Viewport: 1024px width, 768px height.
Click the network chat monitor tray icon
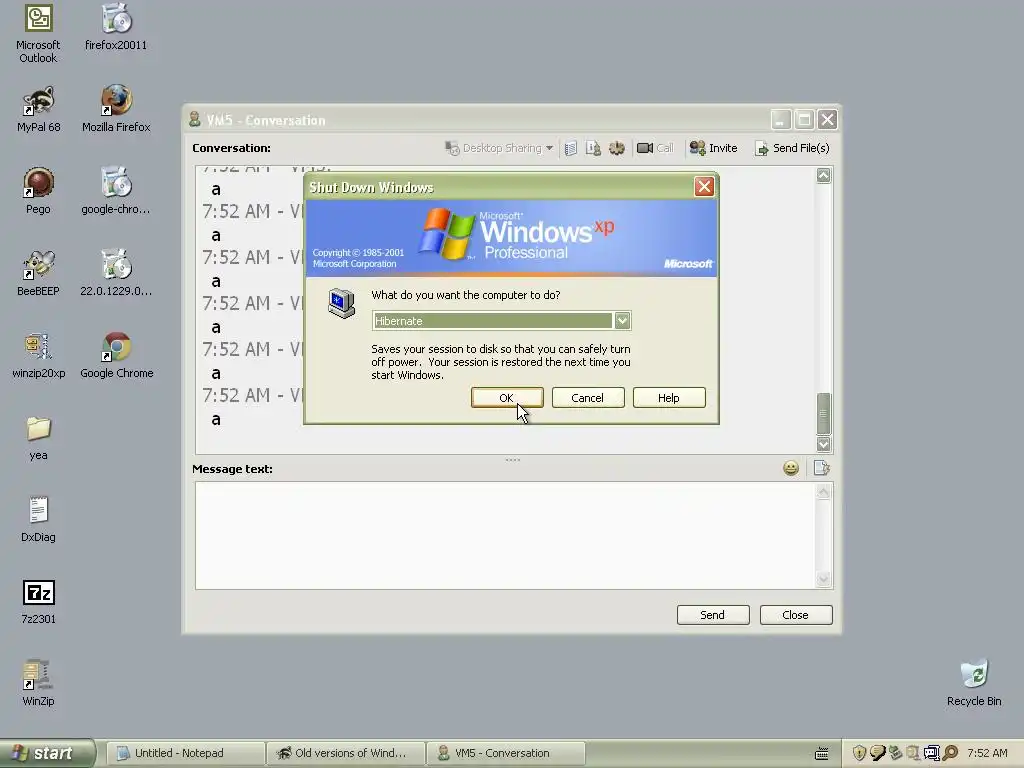[x=931, y=753]
